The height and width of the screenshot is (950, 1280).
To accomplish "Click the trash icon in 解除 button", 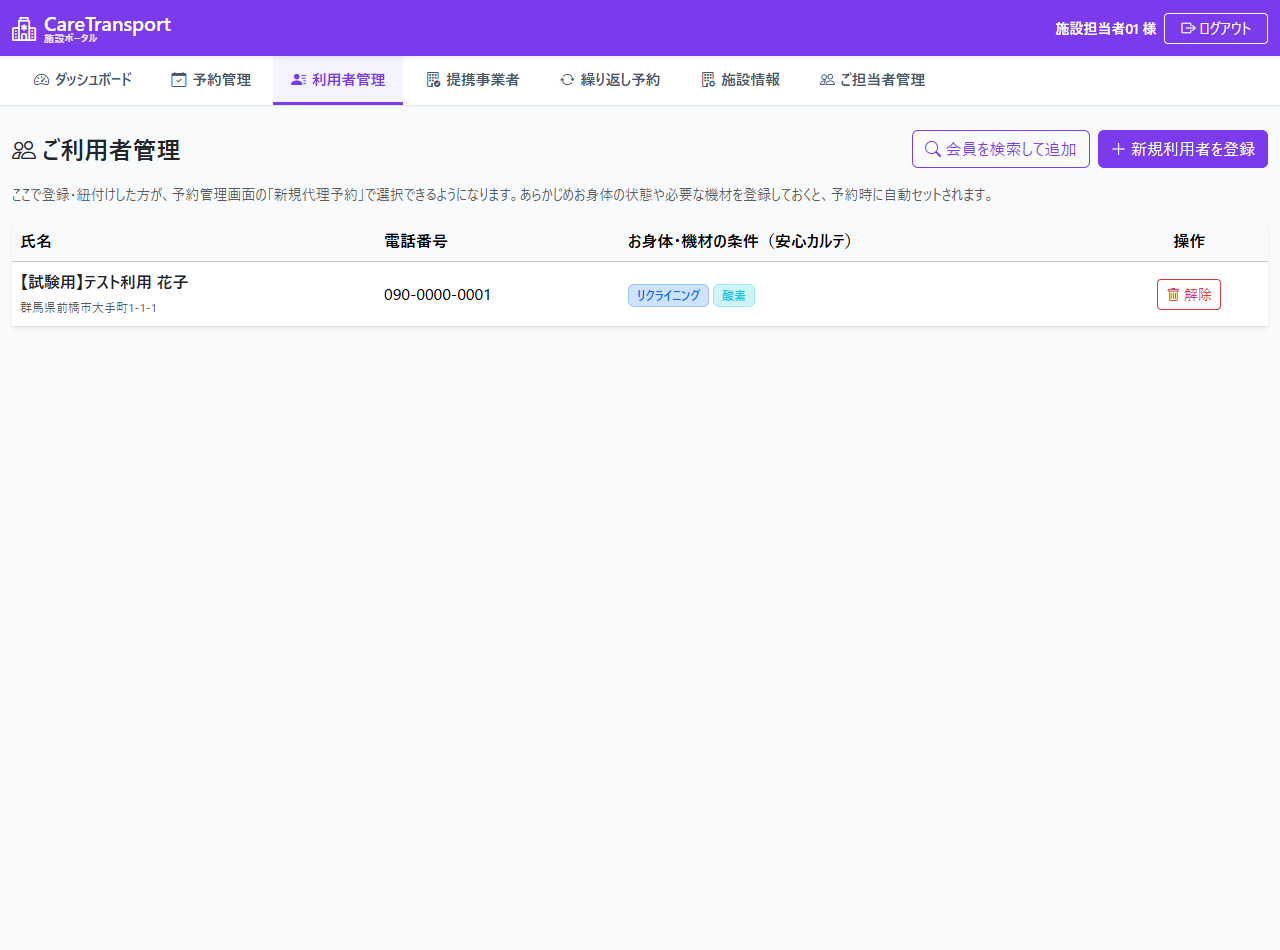I will pyautogui.click(x=1173, y=295).
